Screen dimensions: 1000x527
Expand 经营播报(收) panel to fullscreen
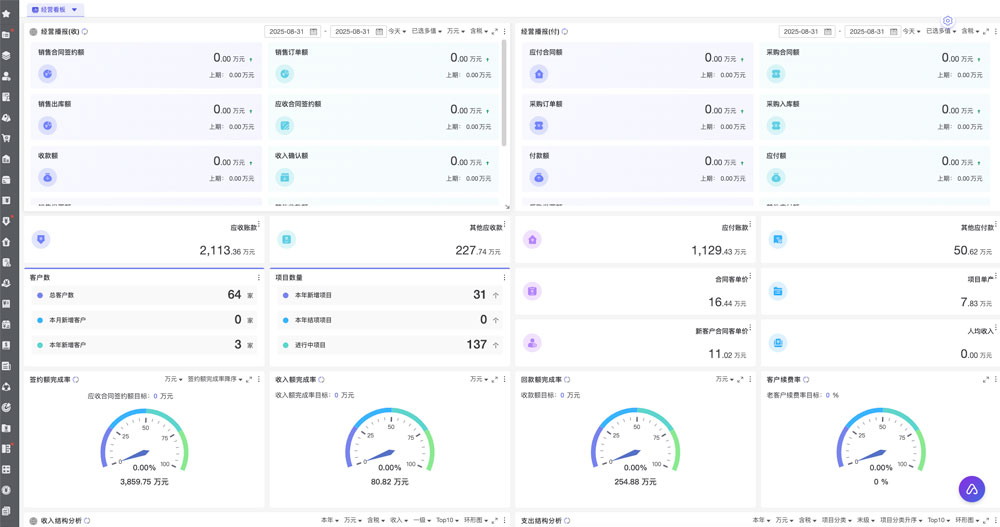pyautogui.click(x=495, y=32)
